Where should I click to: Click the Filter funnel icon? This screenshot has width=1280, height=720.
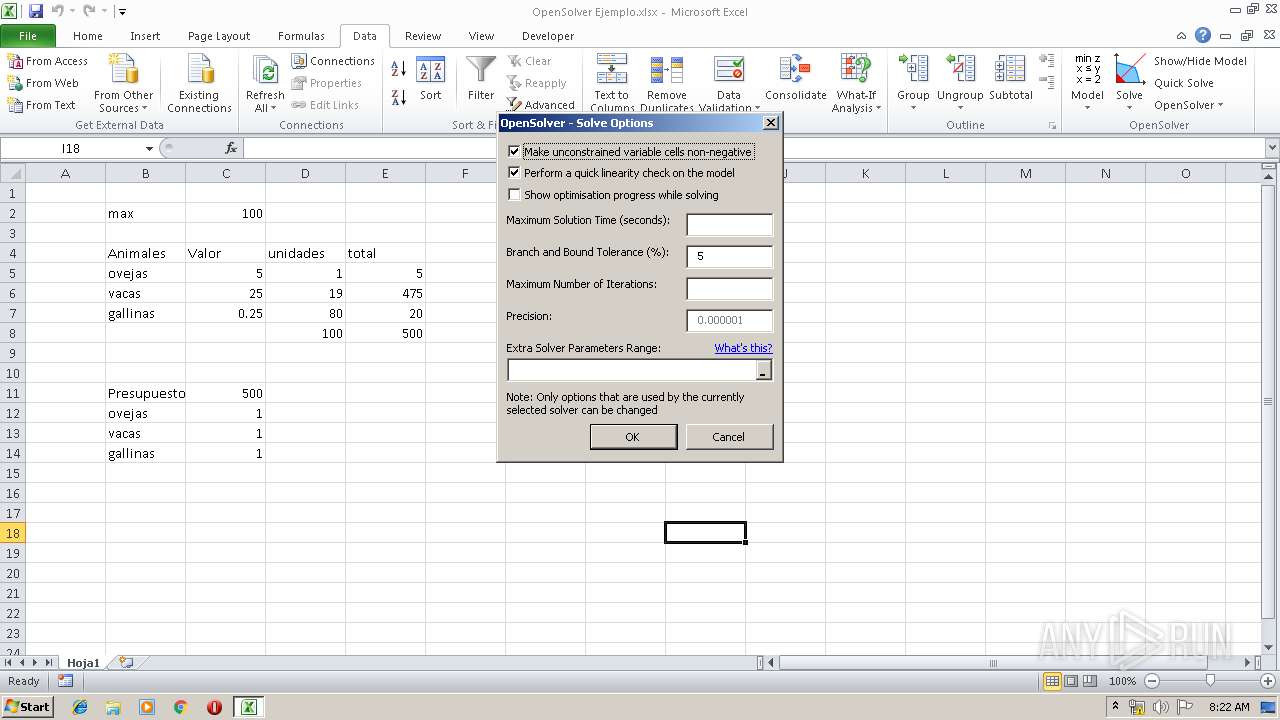[481, 70]
